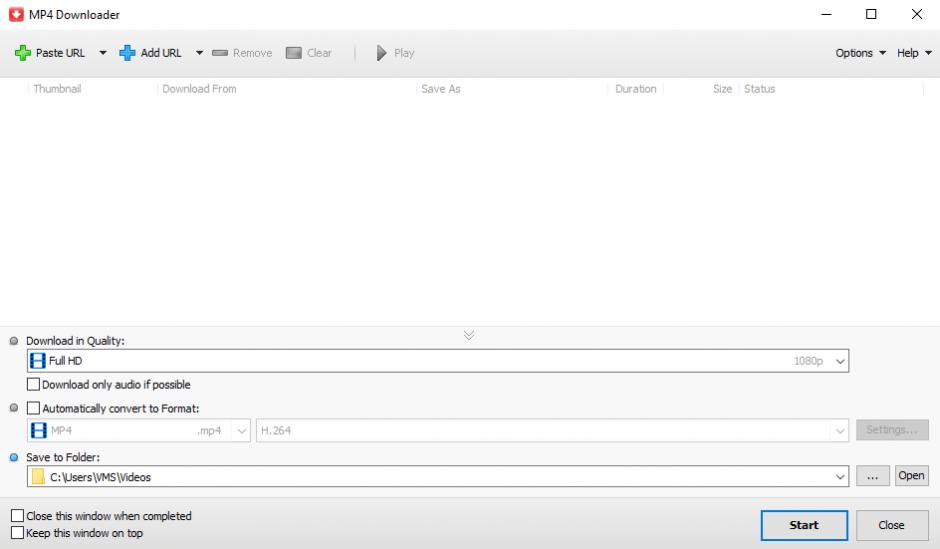
Task: Click the Full HD film quality icon
Action: click(x=38, y=361)
